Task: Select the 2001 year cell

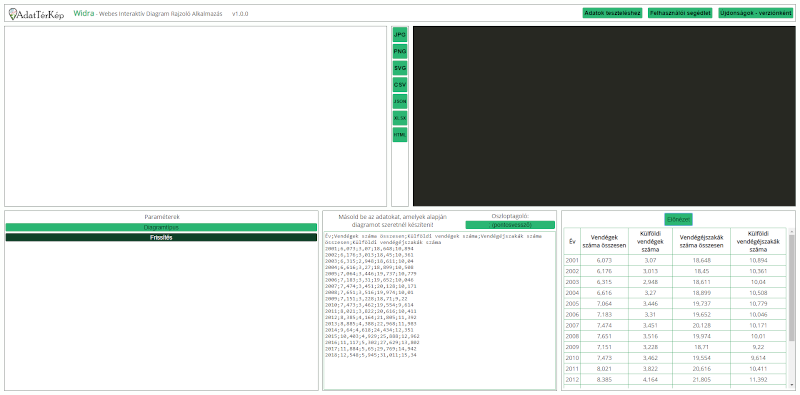Action: click(x=572, y=260)
